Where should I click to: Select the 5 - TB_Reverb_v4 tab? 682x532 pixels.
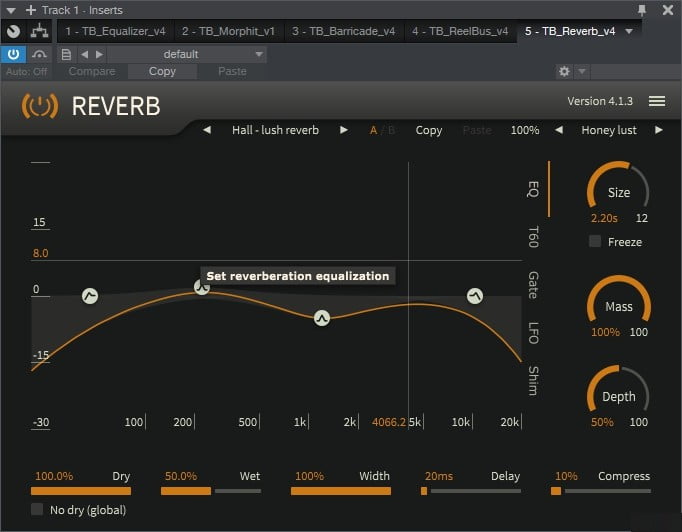coord(570,31)
